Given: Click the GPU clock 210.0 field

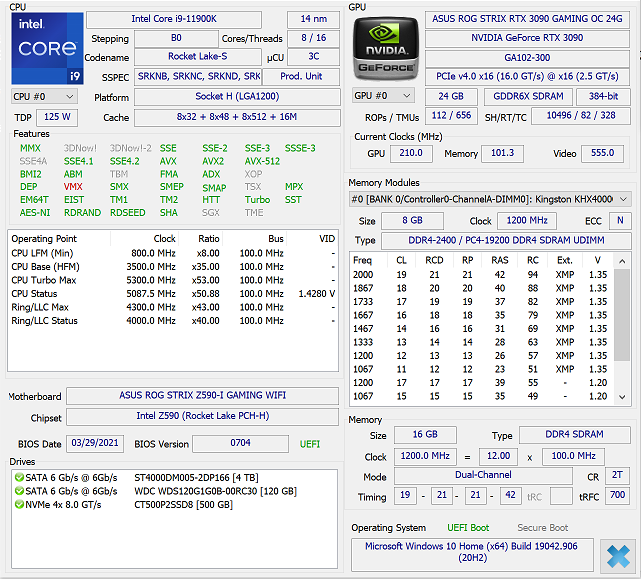Looking at the screenshot, I should point(411,153).
